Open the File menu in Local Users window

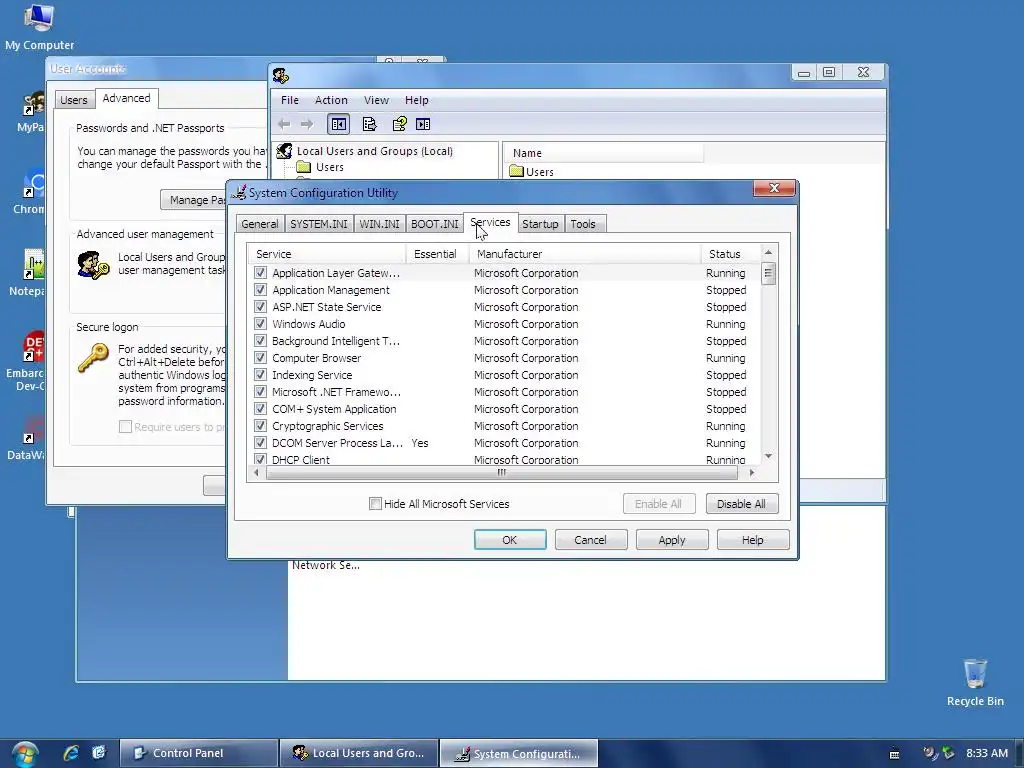(x=289, y=100)
